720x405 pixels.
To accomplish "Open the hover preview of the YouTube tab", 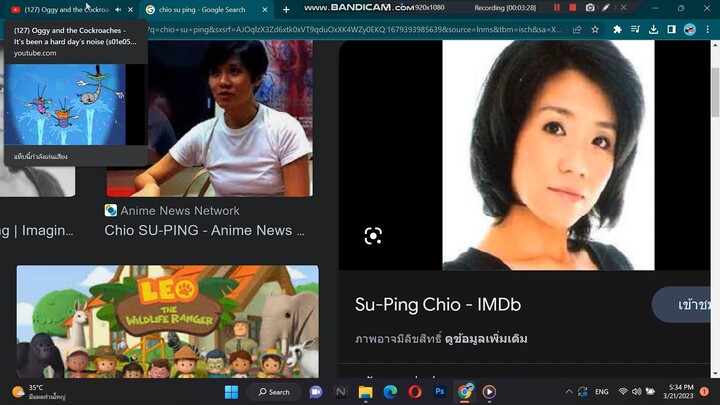I will click(x=76, y=94).
